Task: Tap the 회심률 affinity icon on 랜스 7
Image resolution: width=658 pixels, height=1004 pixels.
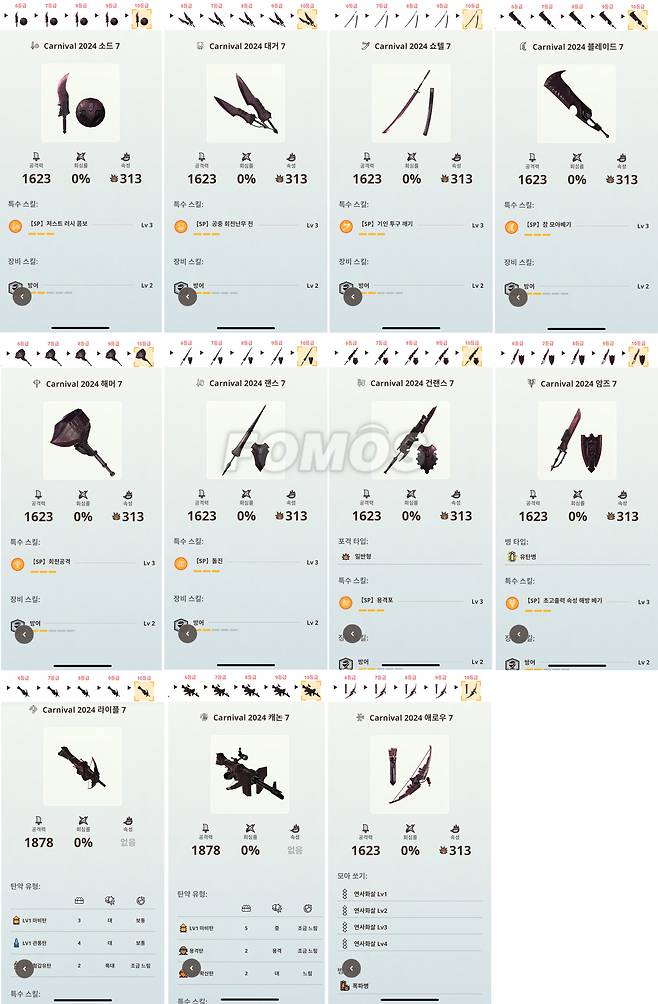Action: (246, 494)
